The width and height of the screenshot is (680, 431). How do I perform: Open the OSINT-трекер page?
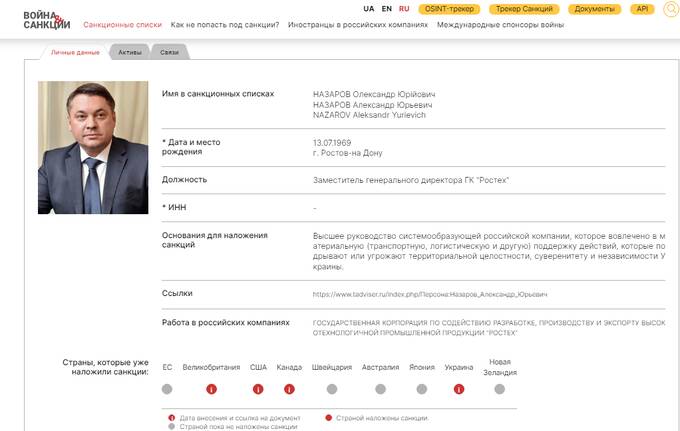[449, 9]
